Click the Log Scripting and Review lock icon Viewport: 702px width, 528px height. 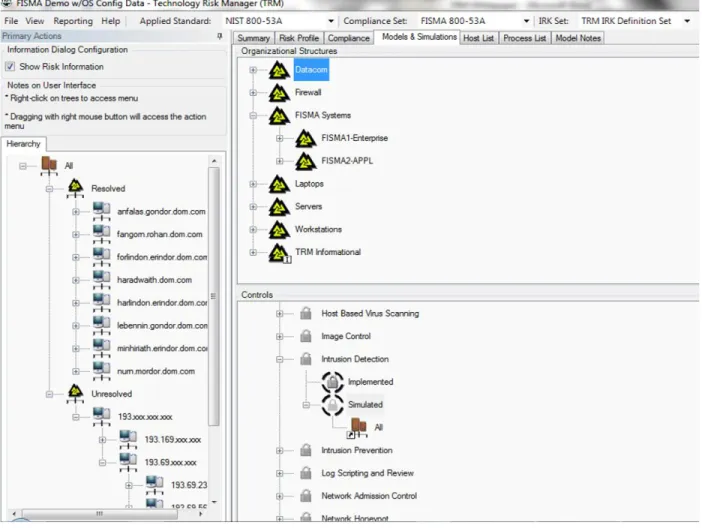point(306,473)
